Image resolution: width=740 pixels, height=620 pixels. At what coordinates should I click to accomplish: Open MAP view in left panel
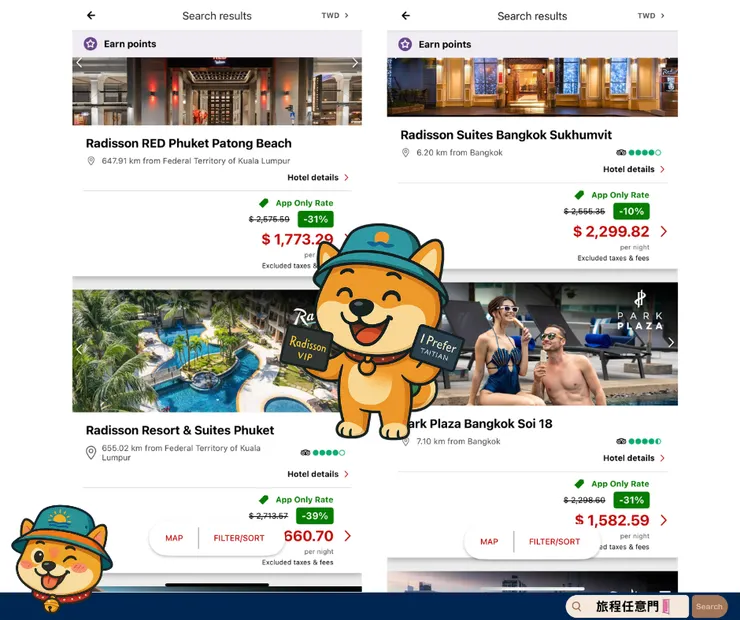(x=174, y=538)
